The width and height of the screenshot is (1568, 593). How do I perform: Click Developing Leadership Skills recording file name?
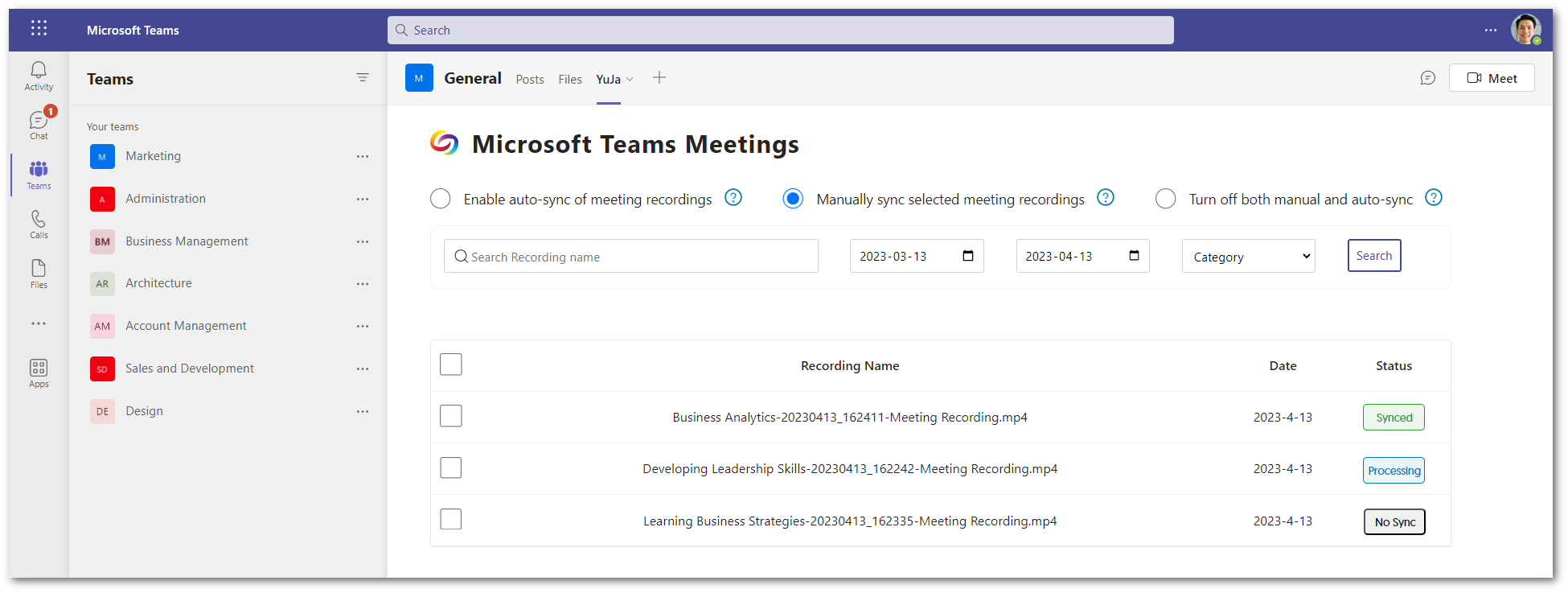(x=850, y=469)
